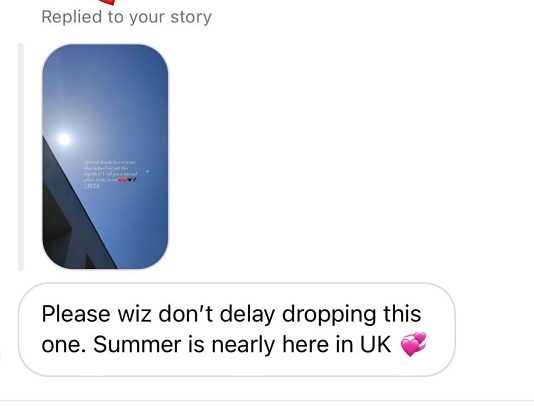Click the word "Summer" in the message
Image resolution: width=534 pixels, height=407 pixels.
pos(138,344)
